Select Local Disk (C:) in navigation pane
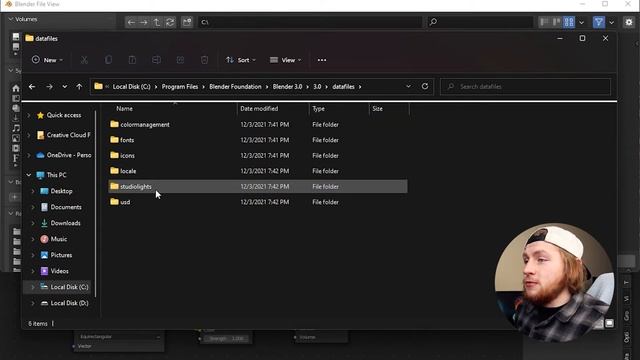The image size is (640, 360). coord(69,287)
